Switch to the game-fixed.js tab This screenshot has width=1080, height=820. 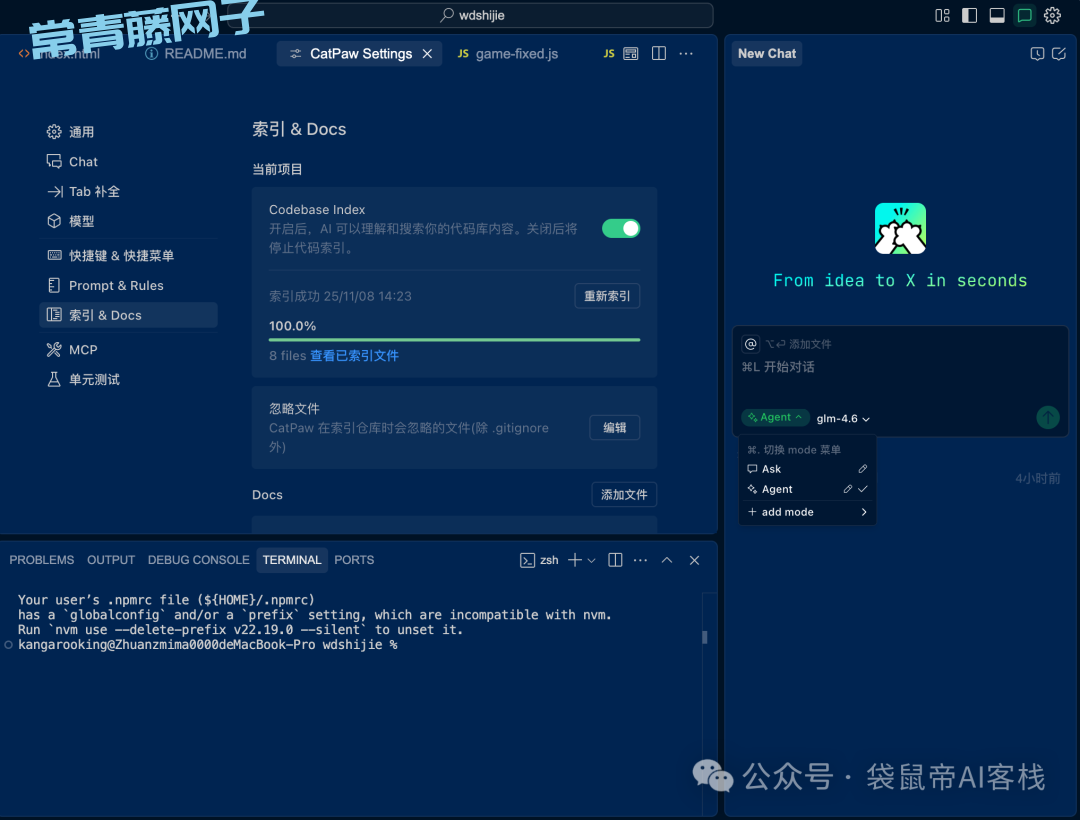[508, 54]
